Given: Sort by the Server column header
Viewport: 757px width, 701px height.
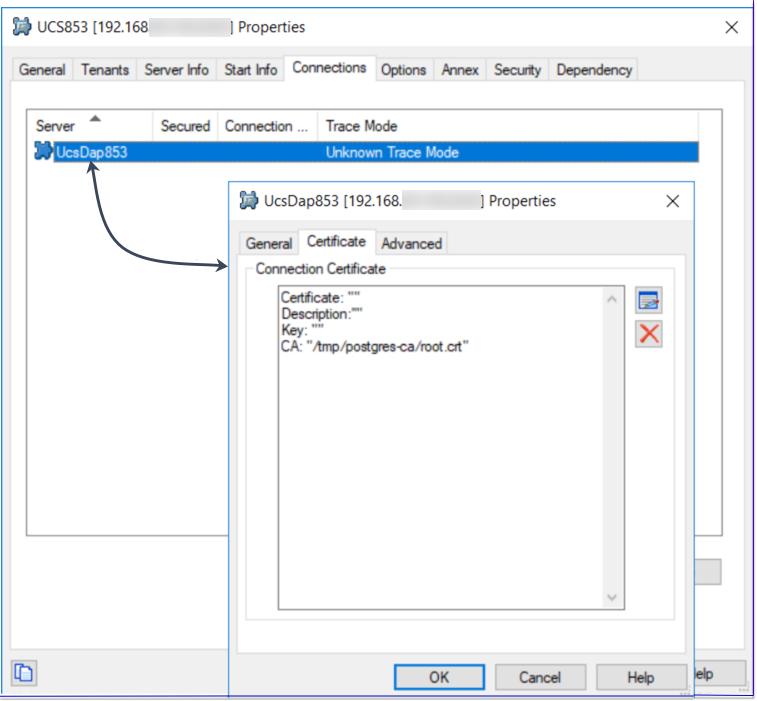Looking at the screenshot, I should tap(90, 126).
